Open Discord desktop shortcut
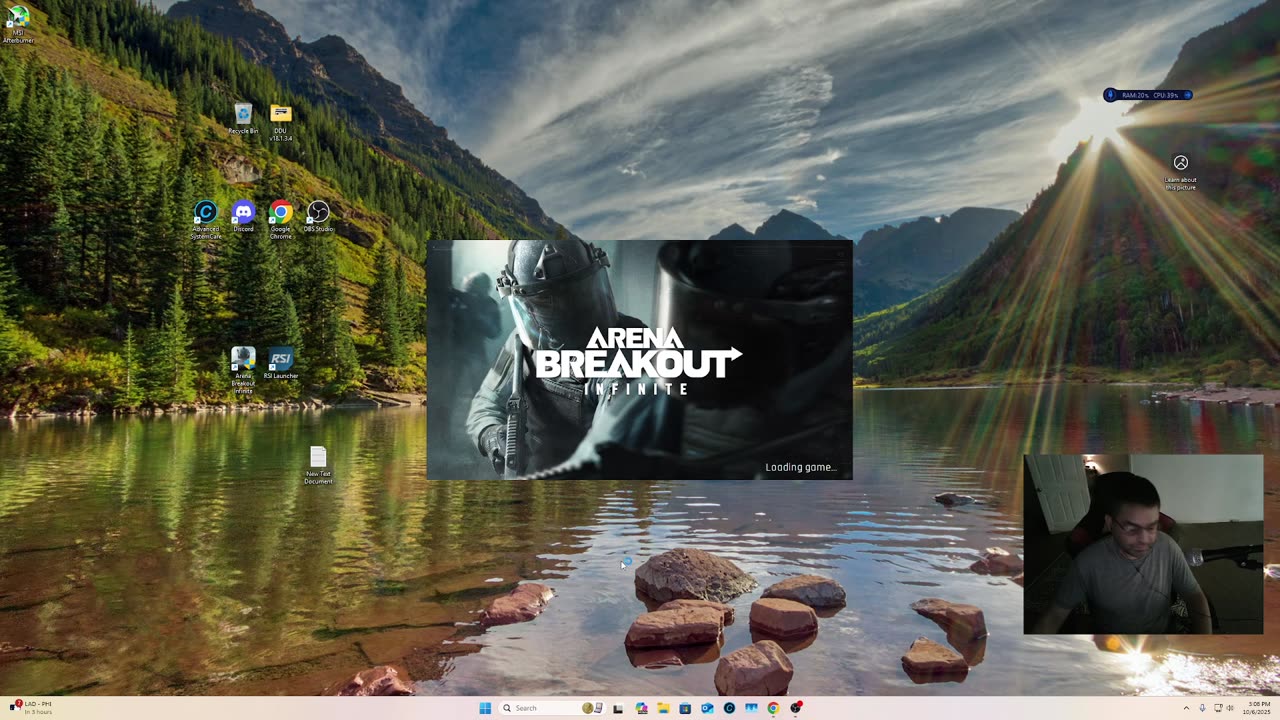 243,217
